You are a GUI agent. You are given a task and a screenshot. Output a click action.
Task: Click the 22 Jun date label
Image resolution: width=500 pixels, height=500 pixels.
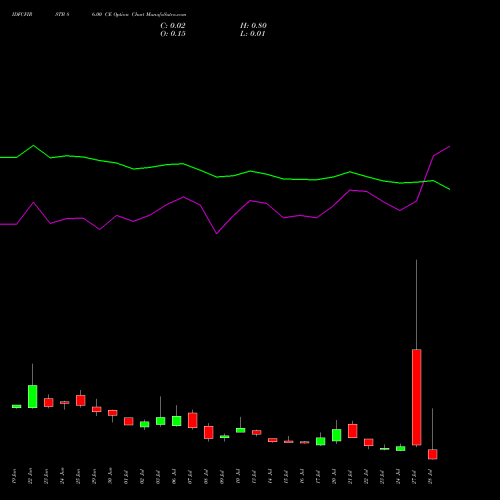tap(30, 476)
